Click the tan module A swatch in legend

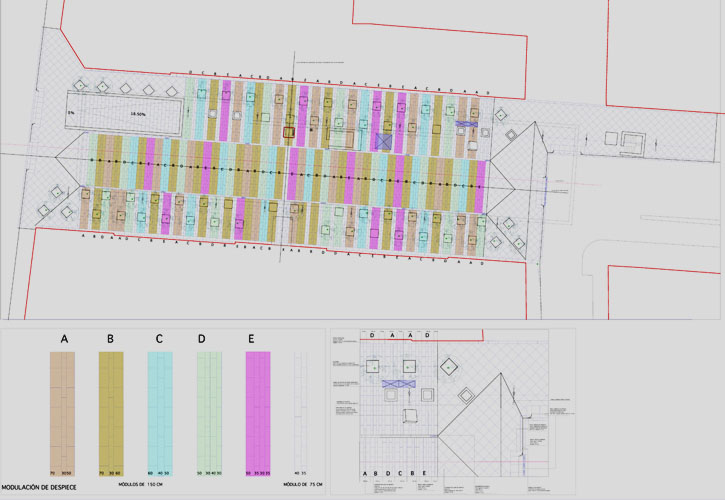tap(64, 412)
